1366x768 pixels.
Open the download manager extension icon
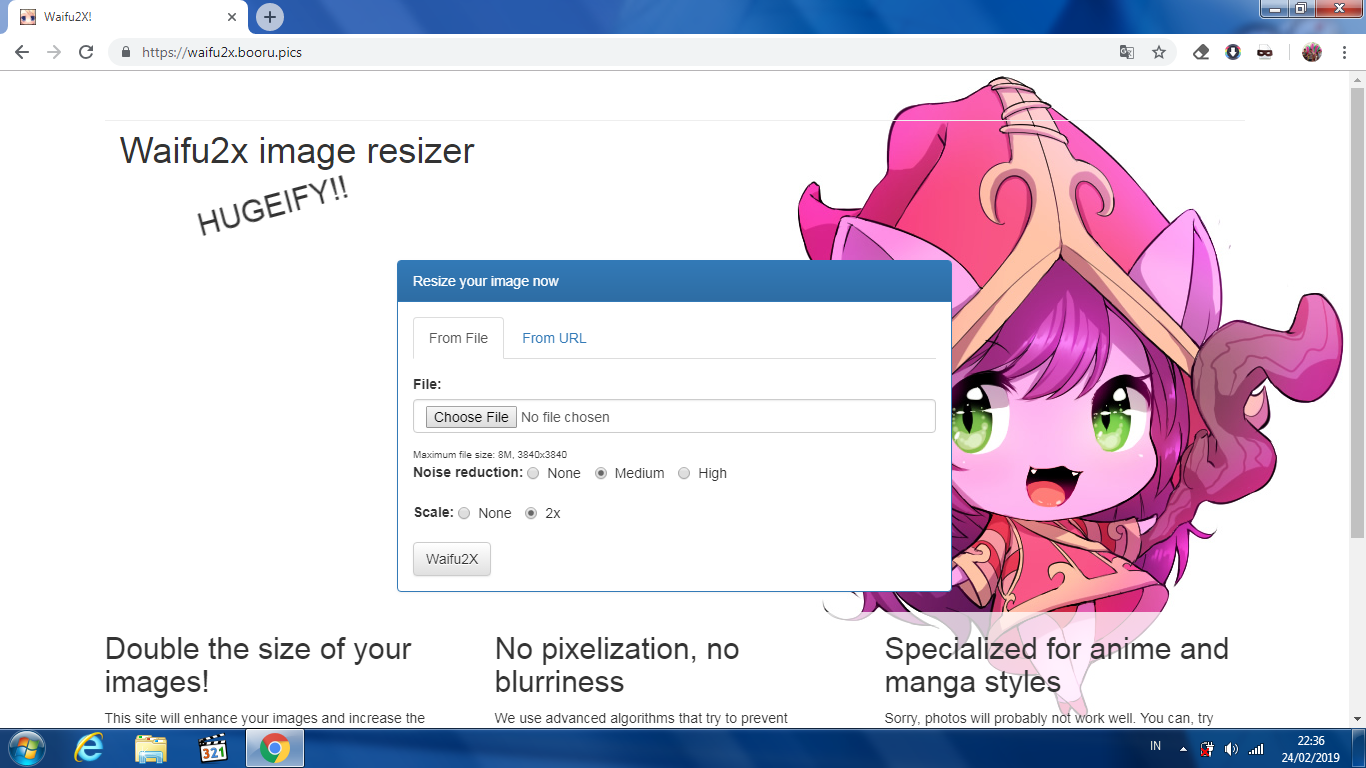[1233, 52]
